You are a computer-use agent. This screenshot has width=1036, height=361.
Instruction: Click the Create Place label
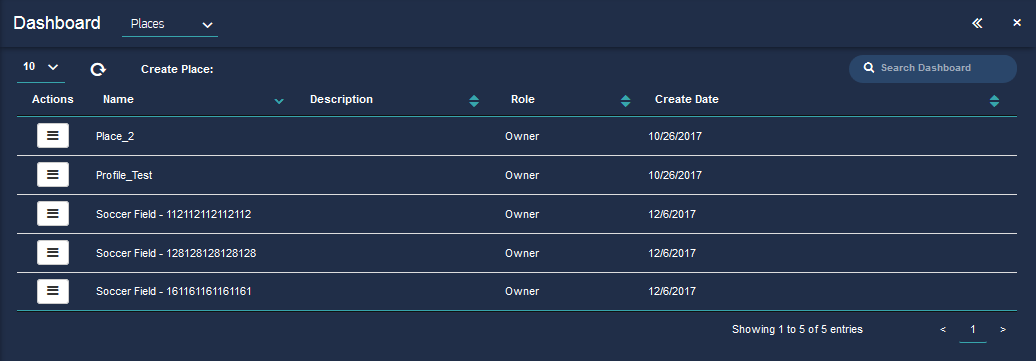pos(177,69)
